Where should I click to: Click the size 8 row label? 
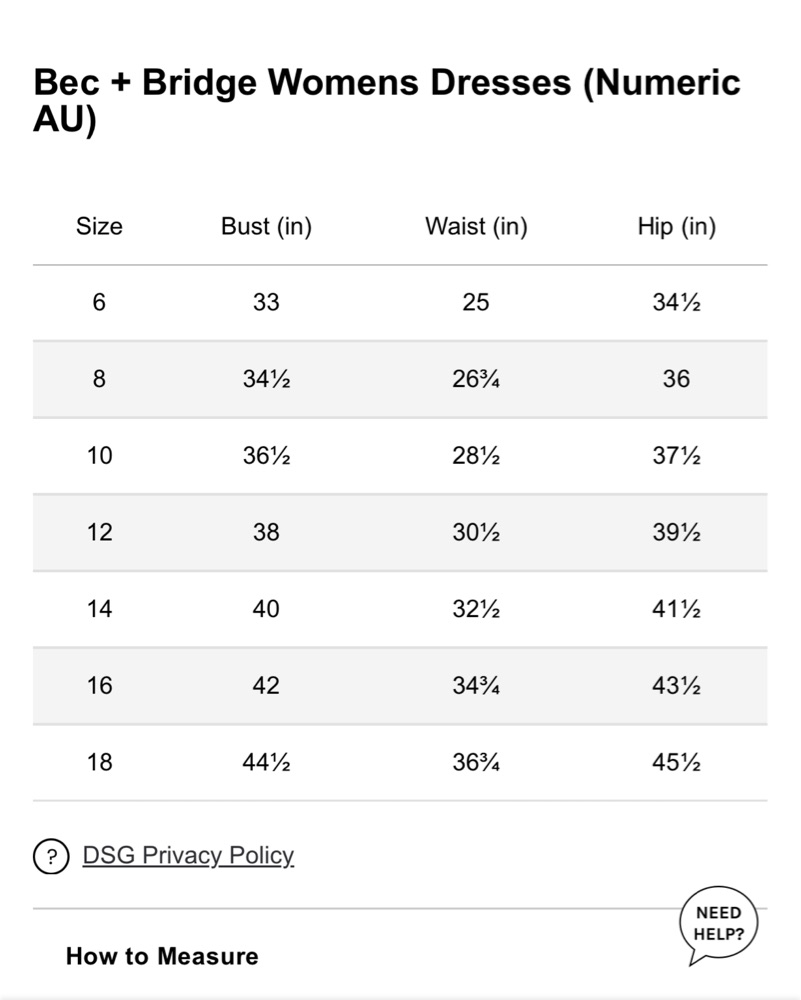99,379
